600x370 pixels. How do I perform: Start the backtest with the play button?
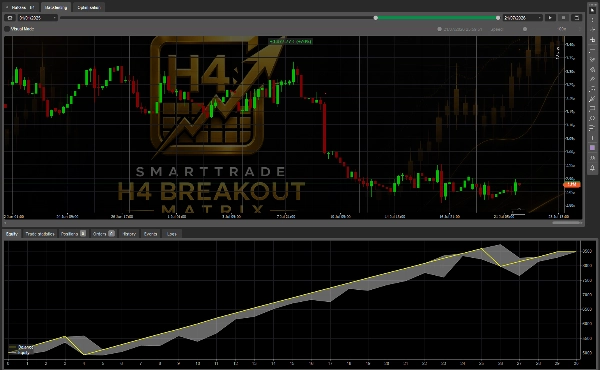tap(550, 18)
